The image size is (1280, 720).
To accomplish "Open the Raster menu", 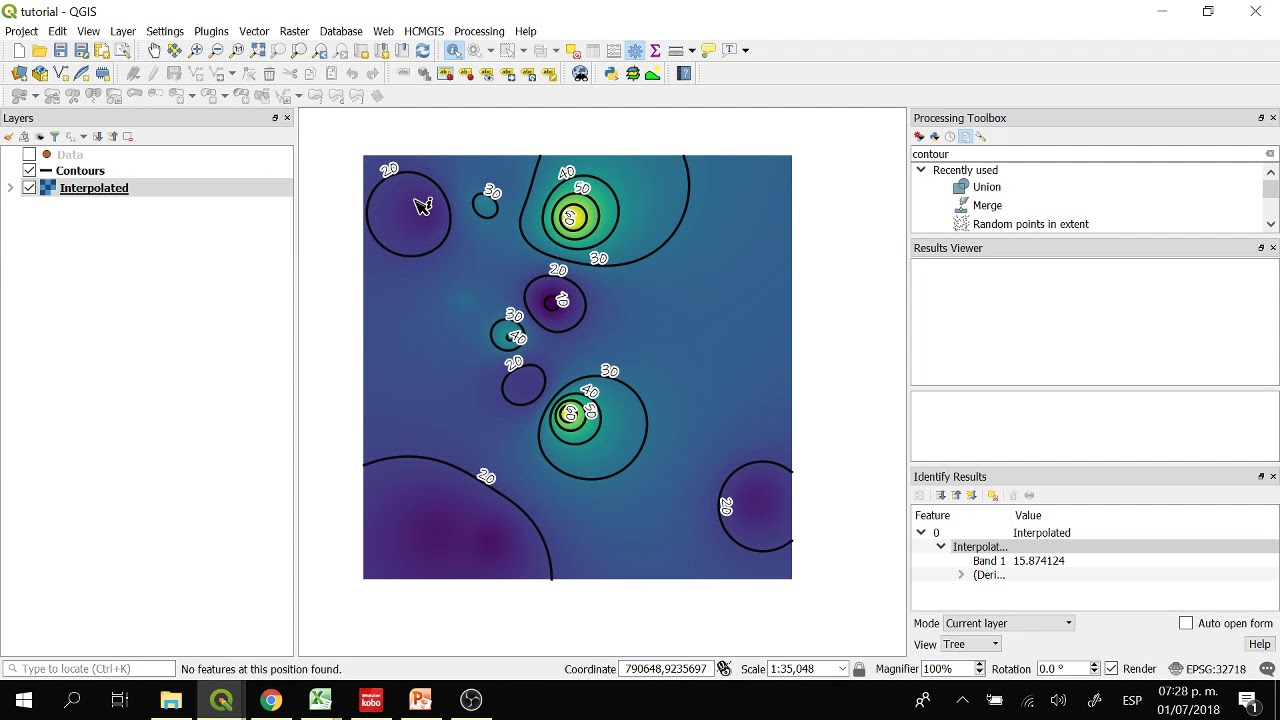I will pos(294,31).
